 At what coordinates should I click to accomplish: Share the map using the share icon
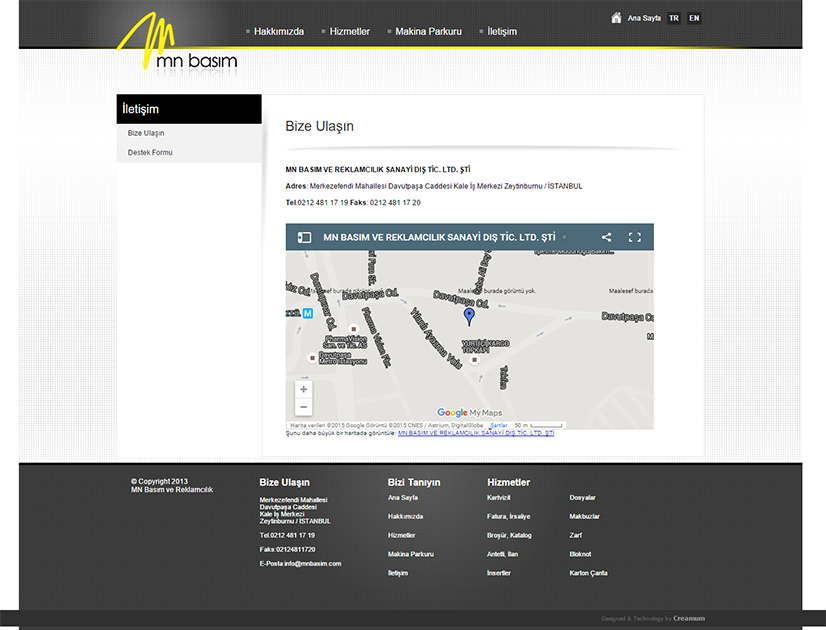[606, 238]
